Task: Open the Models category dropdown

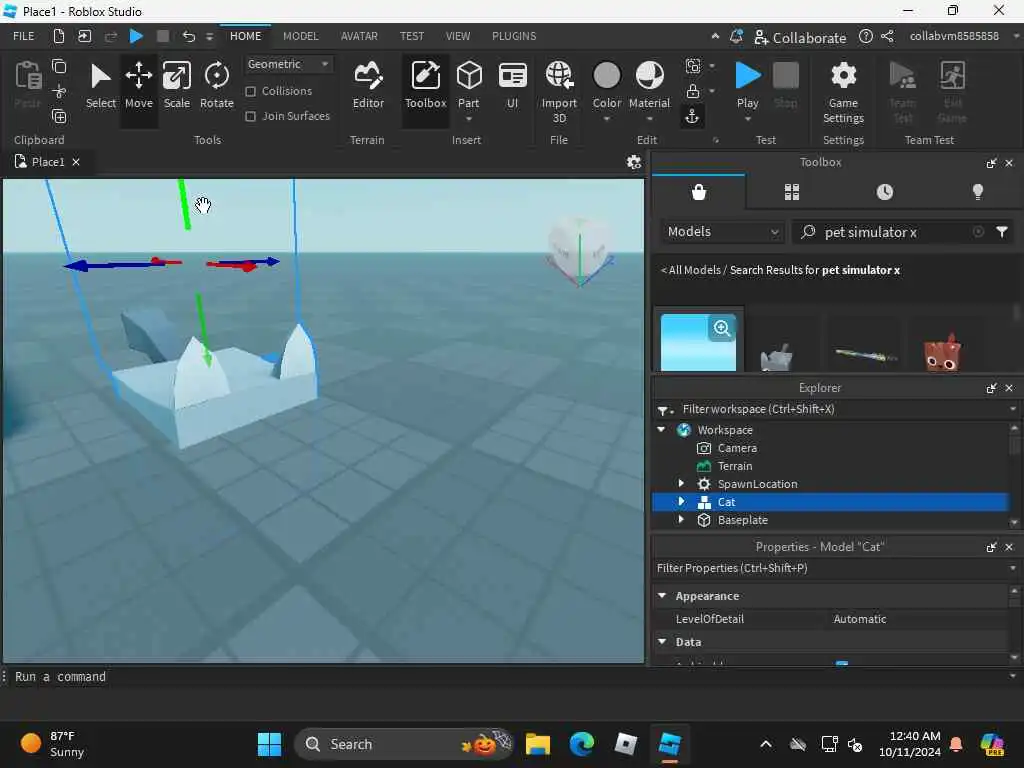Action: point(722,232)
